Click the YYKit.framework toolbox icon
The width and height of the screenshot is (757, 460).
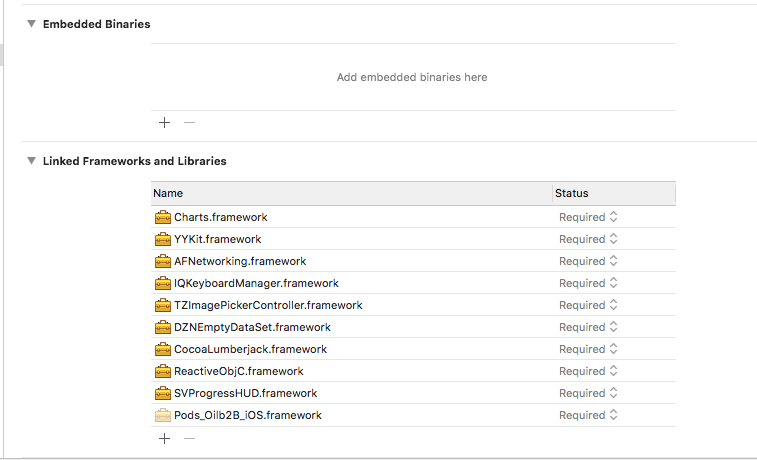[x=163, y=239]
